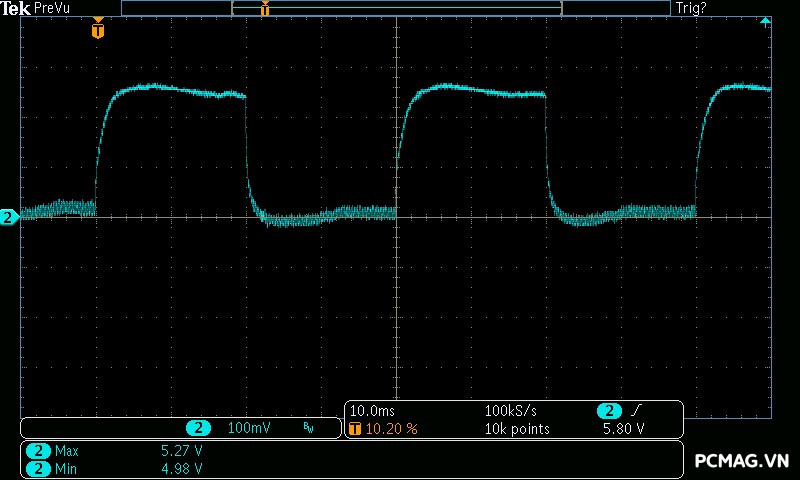Screen dimensions: 800x480
Task: Click the trigger source channel 2 badge
Action: (x=608, y=411)
